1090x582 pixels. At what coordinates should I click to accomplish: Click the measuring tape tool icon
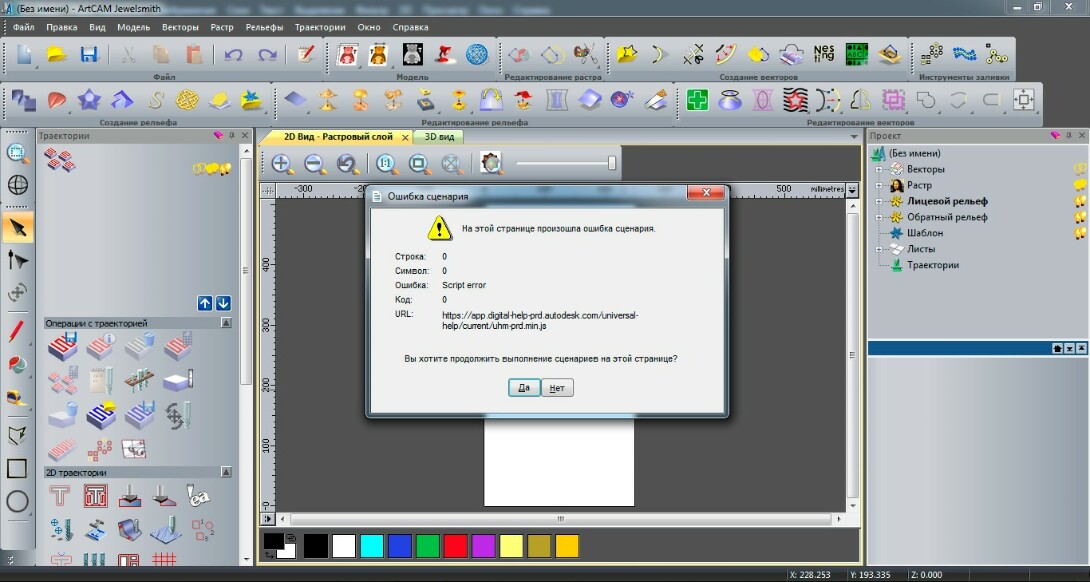click(17, 398)
